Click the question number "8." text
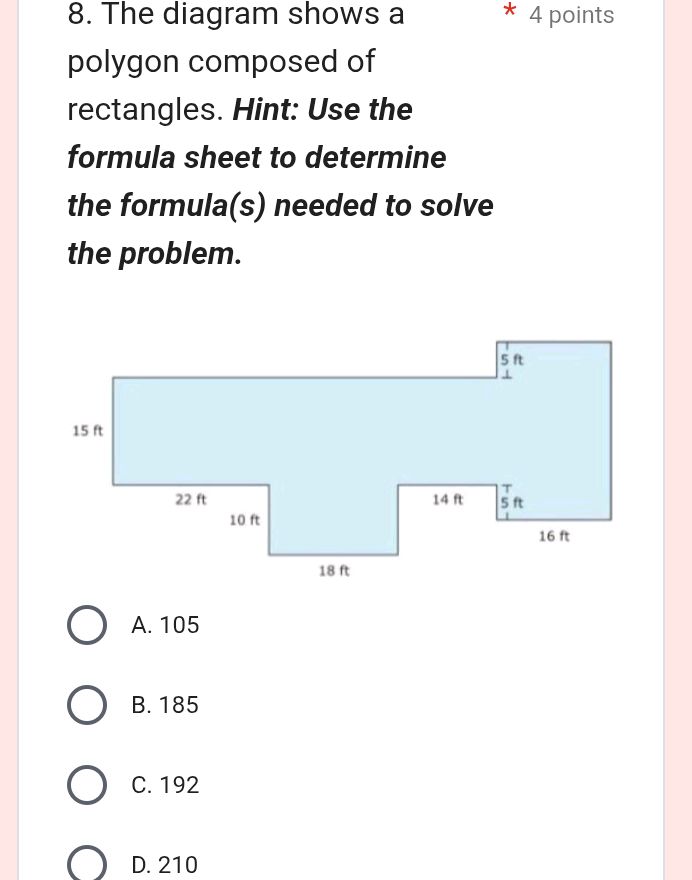Screen dimensions: 692x880 click(77, 15)
